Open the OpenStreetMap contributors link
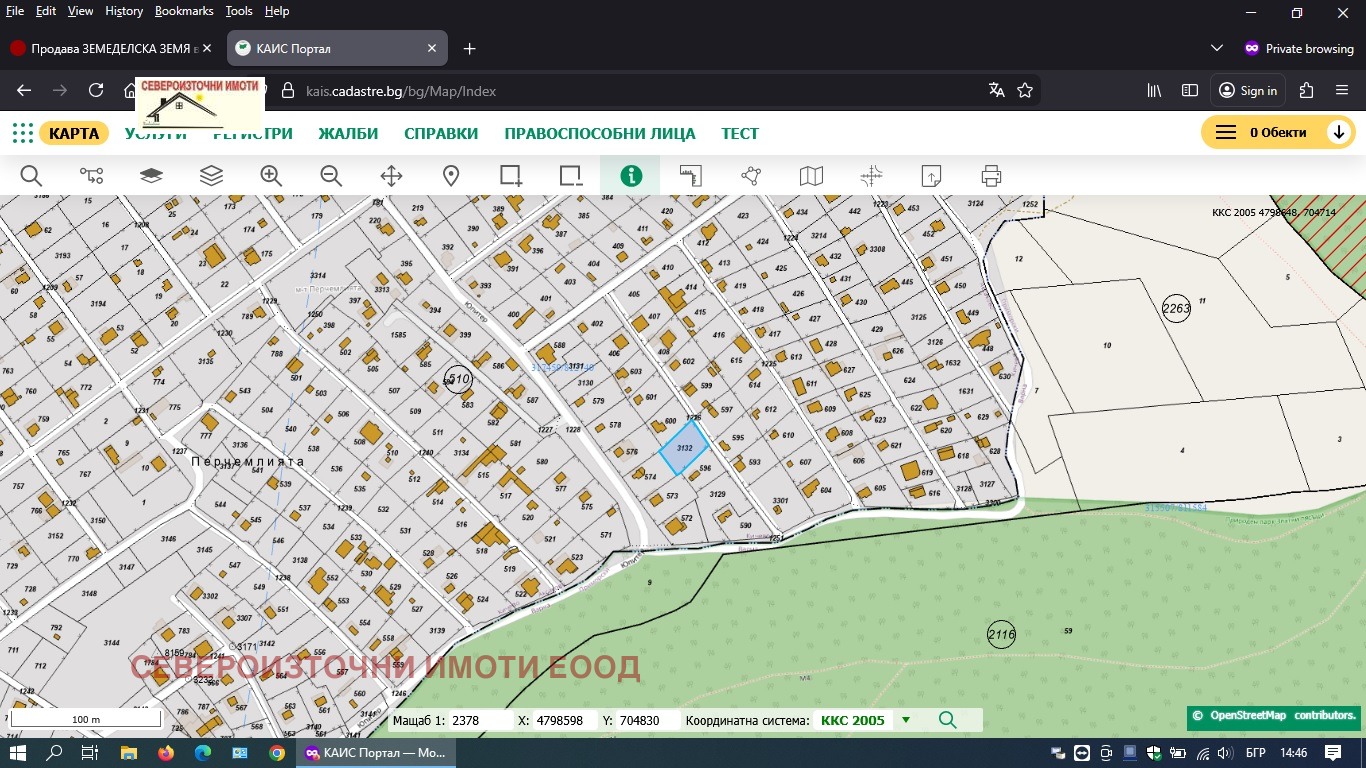 click(1282, 716)
